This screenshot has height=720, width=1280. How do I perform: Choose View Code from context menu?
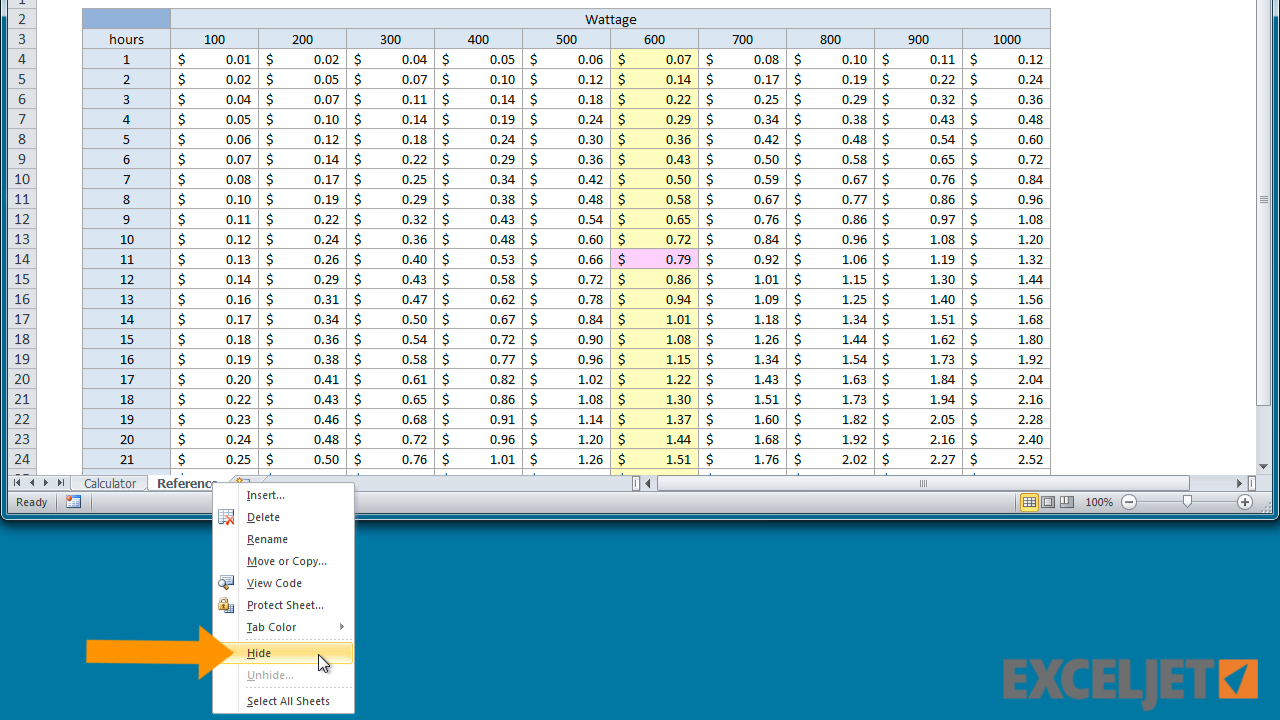[284, 583]
